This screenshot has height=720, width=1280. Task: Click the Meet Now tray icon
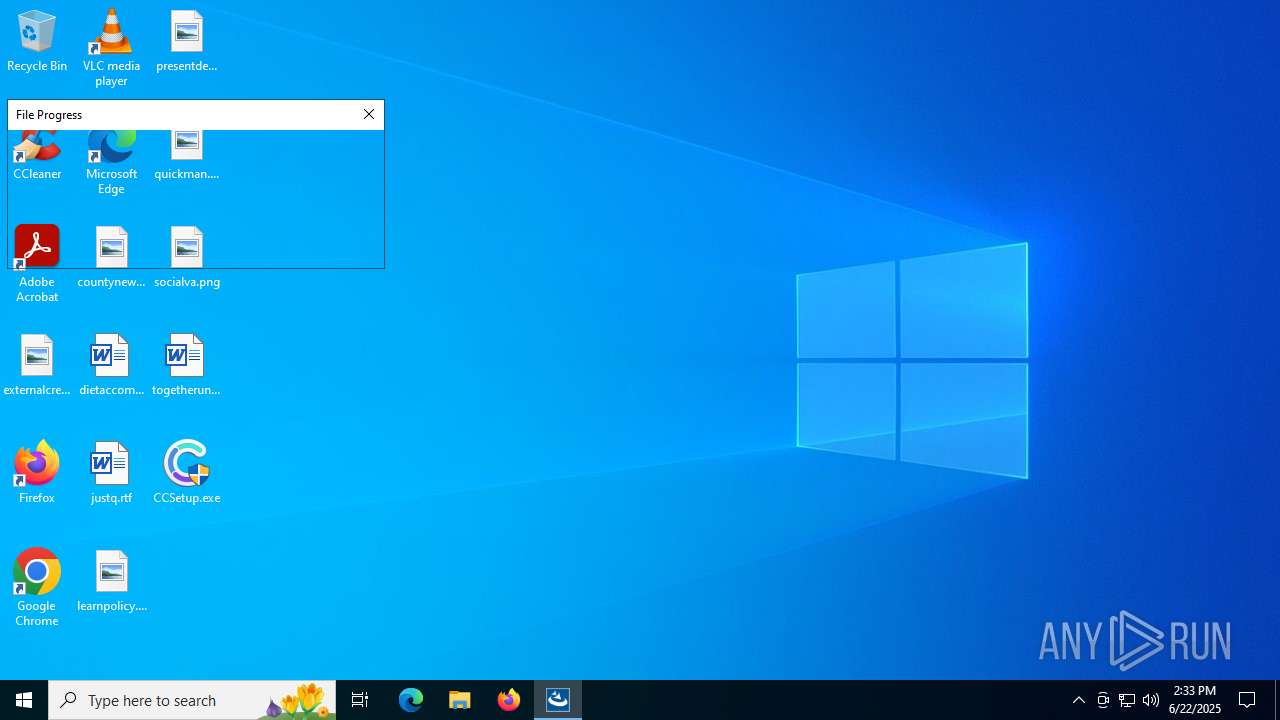(x=1103, y=700)
